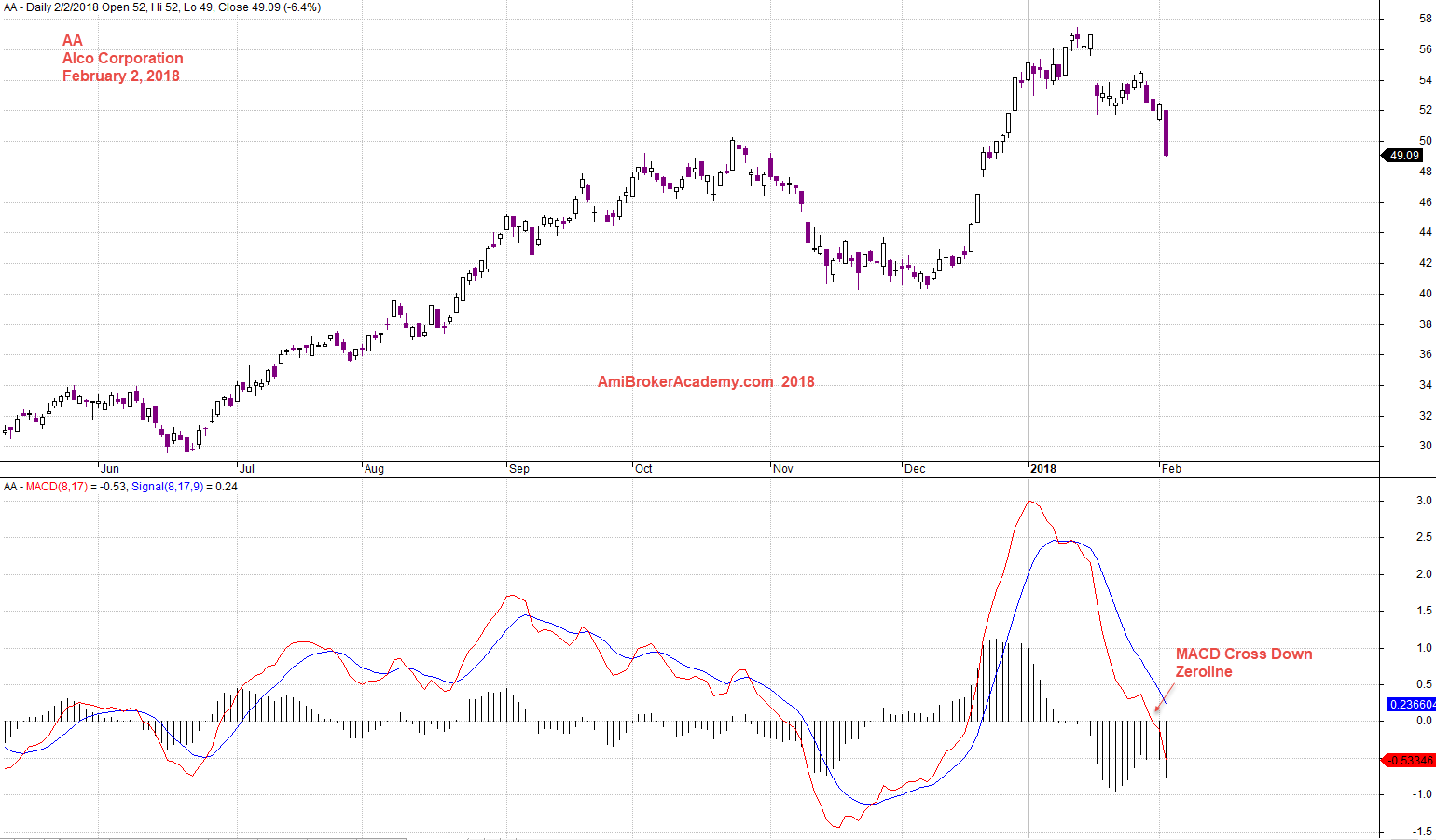
Task: Click the 40 price axis label
Action: [x=1426, y=294]
